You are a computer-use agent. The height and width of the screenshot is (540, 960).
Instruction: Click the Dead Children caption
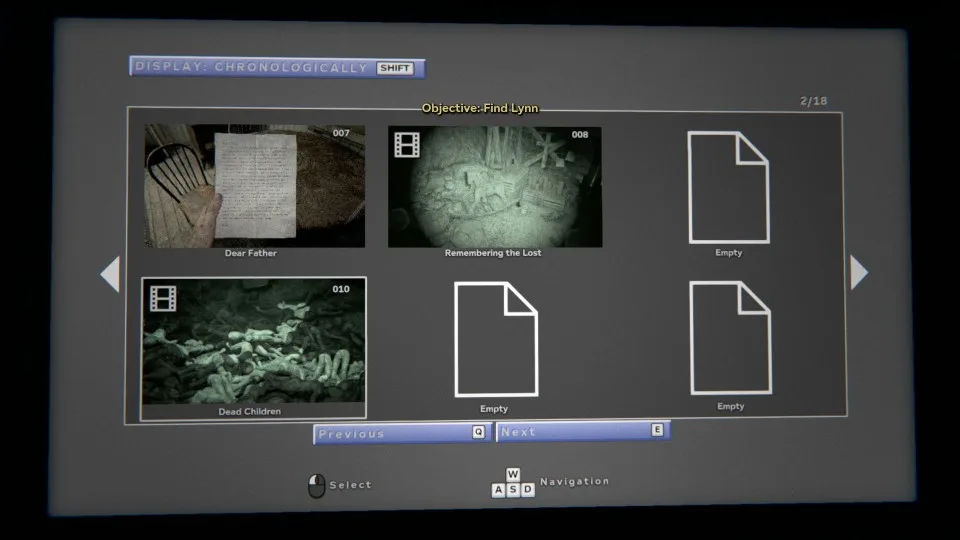click(250, 411)
